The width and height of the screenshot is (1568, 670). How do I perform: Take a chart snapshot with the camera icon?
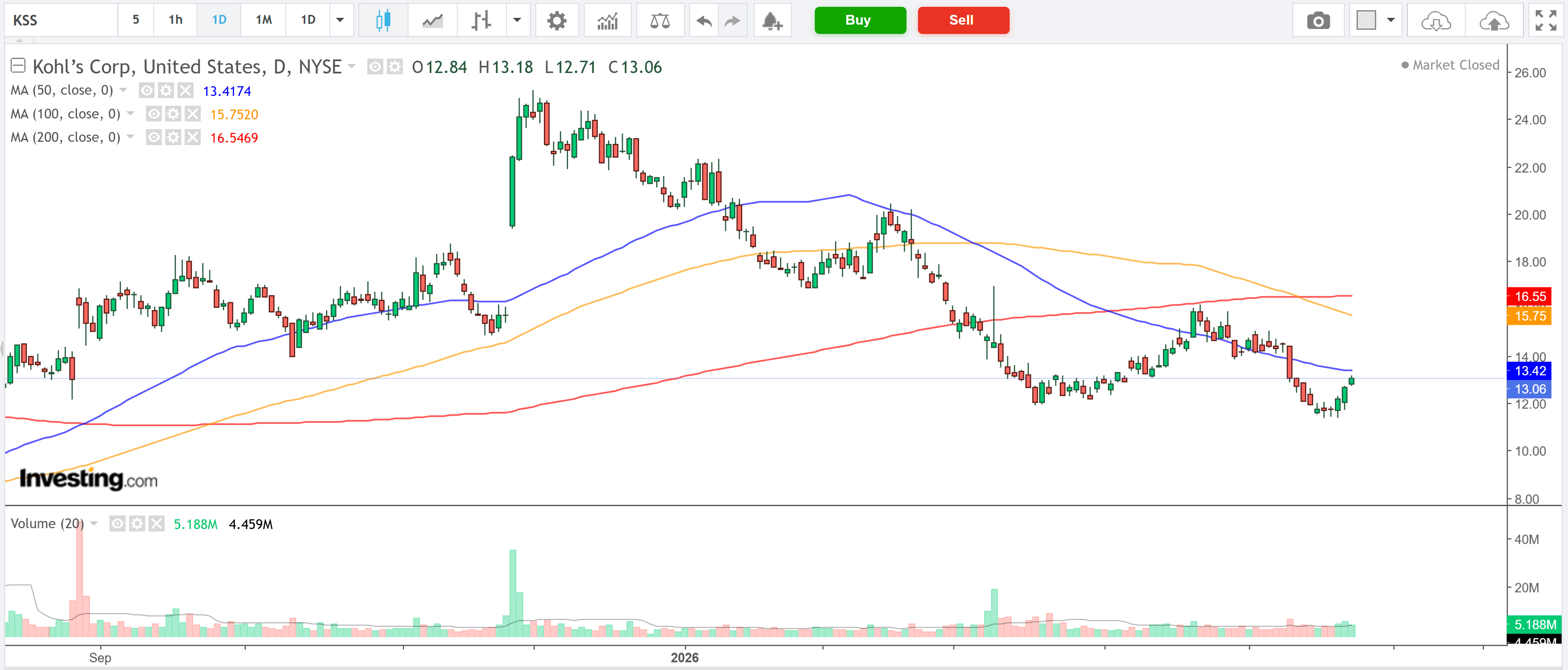pos(1318,20)
